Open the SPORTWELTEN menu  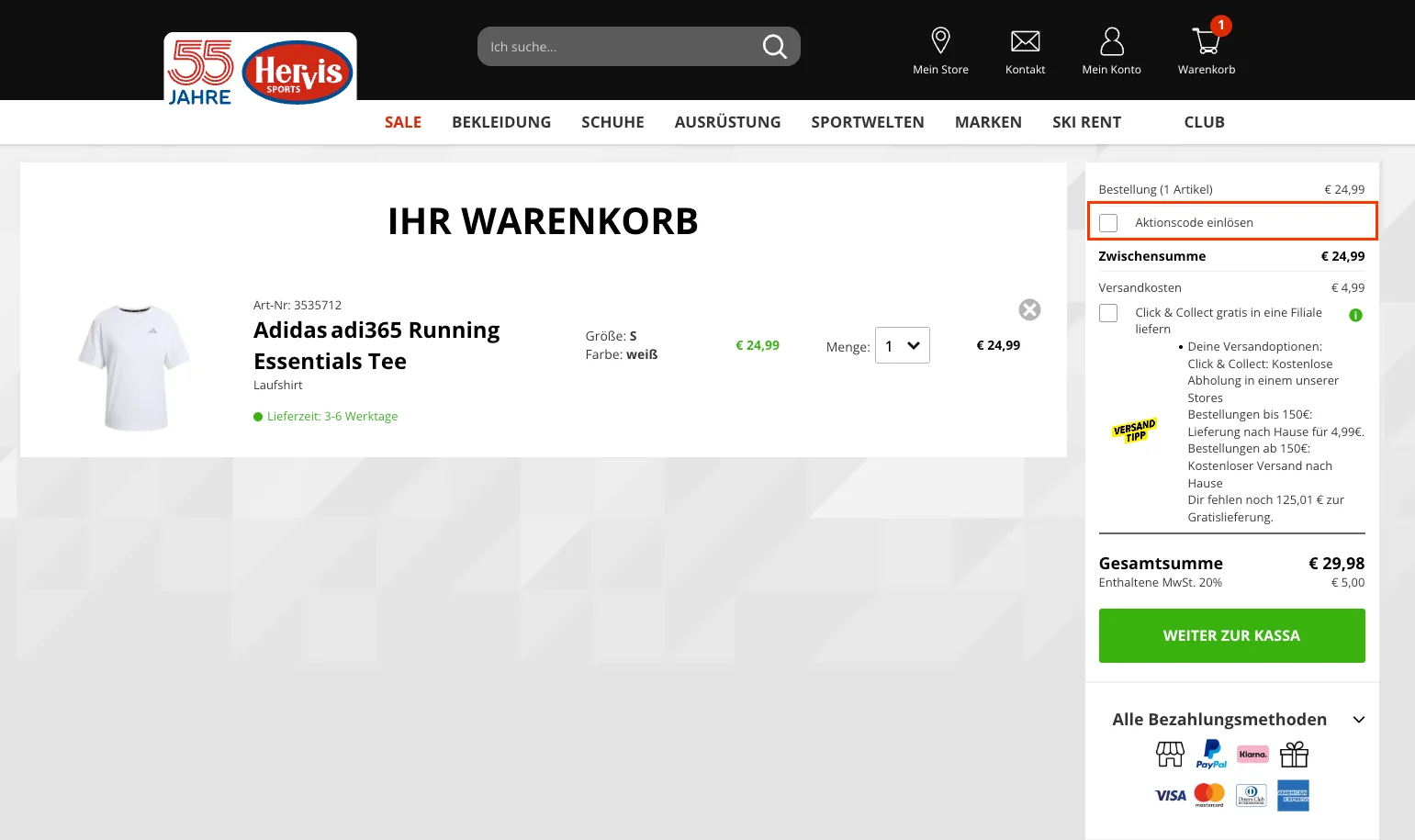868,122
